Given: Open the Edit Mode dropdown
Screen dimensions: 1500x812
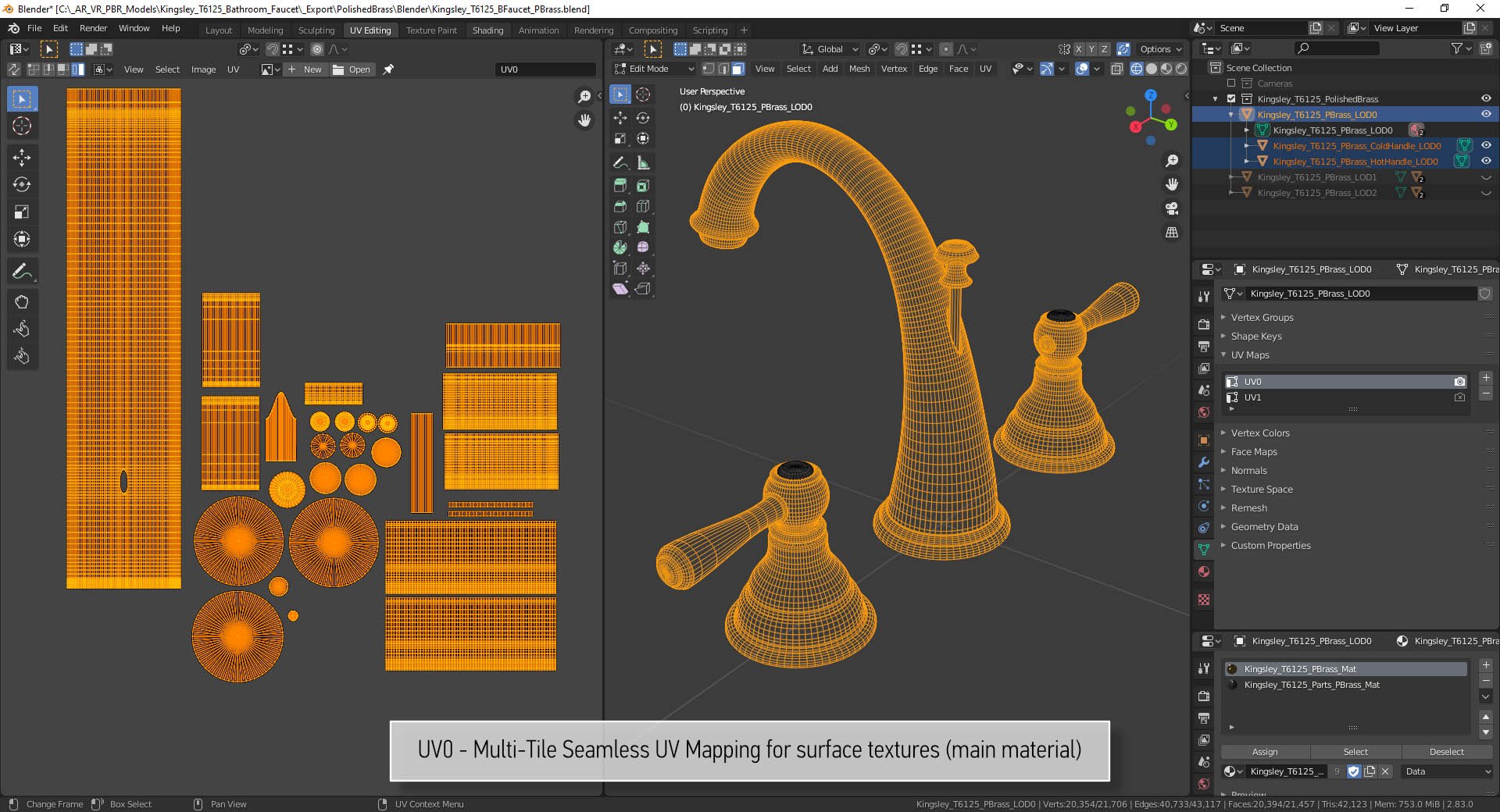Looking at the screenshot, I should click(x=654, y=69).
